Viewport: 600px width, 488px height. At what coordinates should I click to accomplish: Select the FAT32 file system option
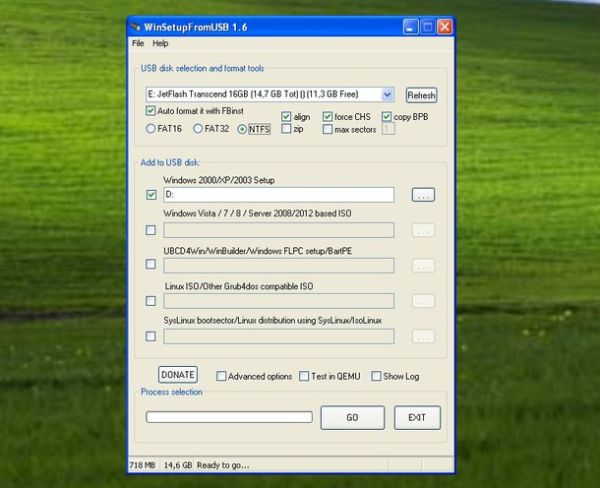(198, 128)
